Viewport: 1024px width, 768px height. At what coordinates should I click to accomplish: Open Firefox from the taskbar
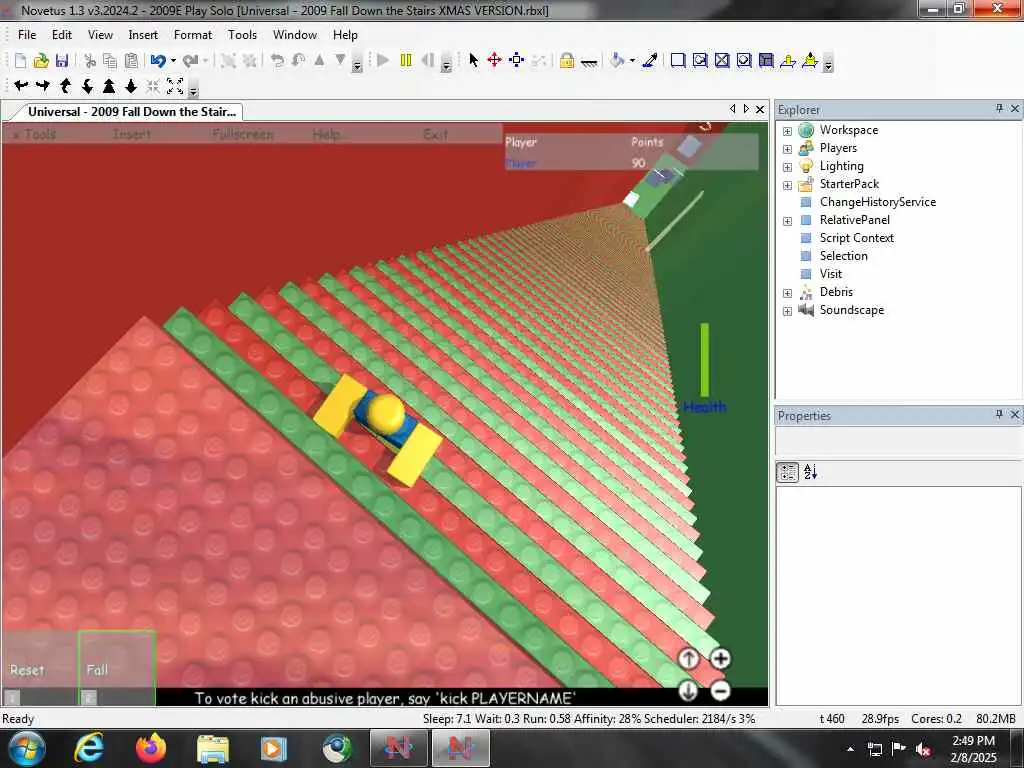click(151, 748)
